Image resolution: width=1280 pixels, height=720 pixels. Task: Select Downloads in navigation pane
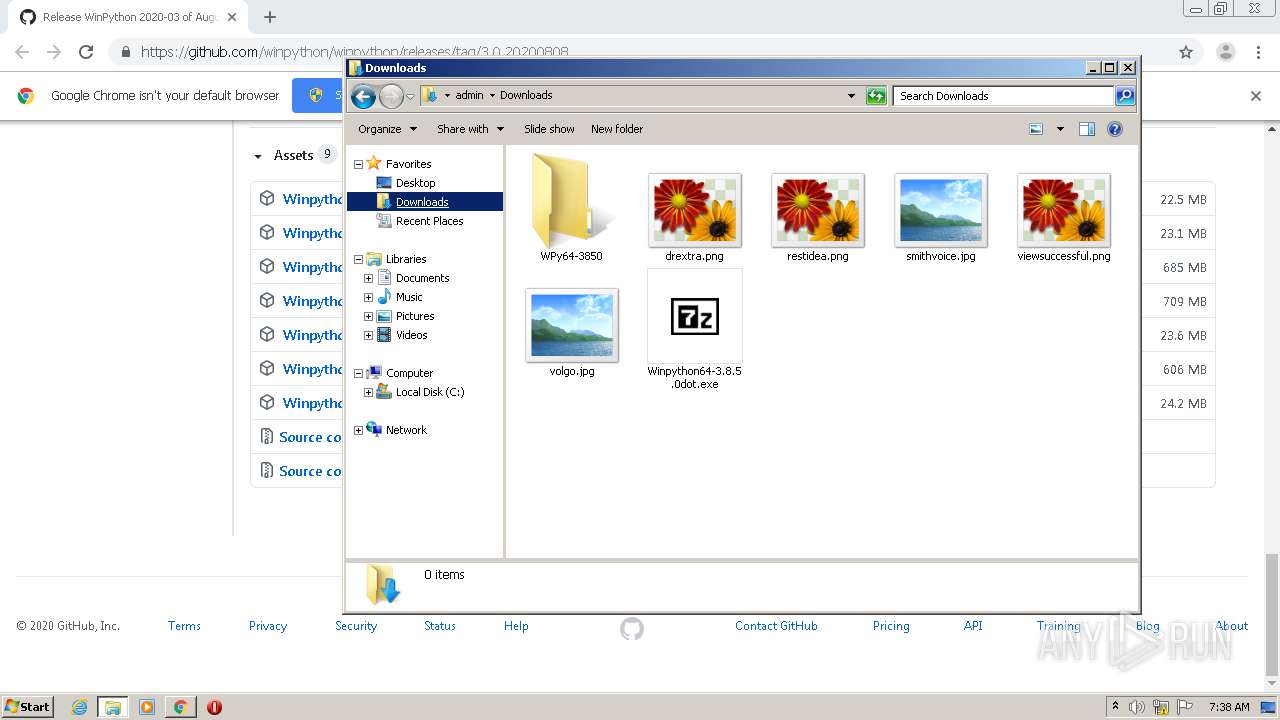click(422, 202)
